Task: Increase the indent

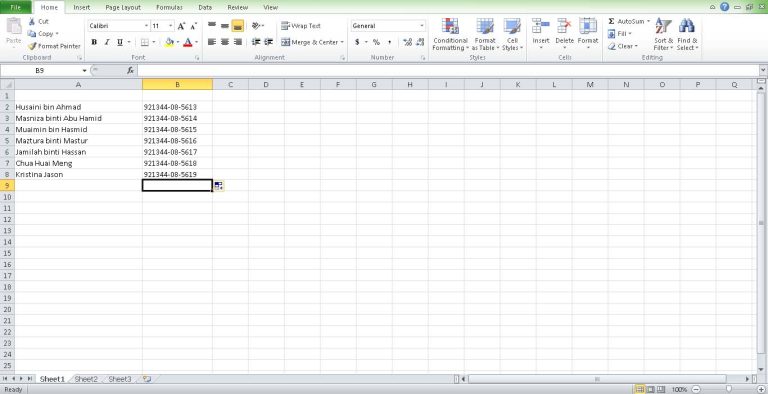Action: (268, 42)
